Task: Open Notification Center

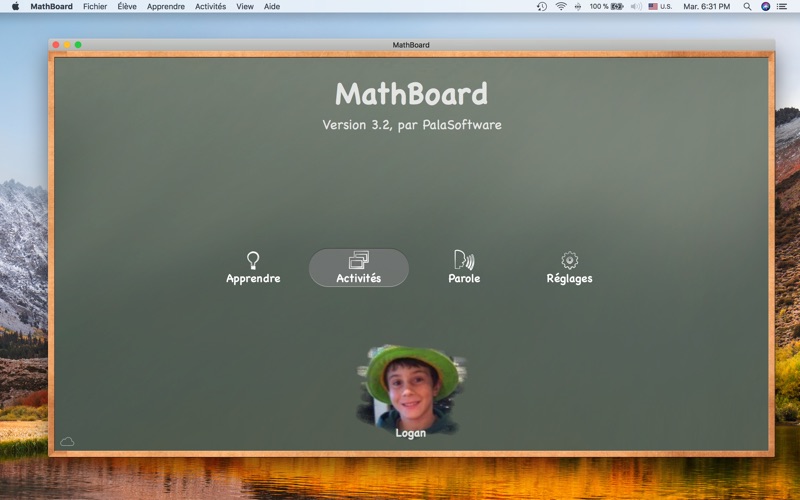Action: [x=782, y=7]
